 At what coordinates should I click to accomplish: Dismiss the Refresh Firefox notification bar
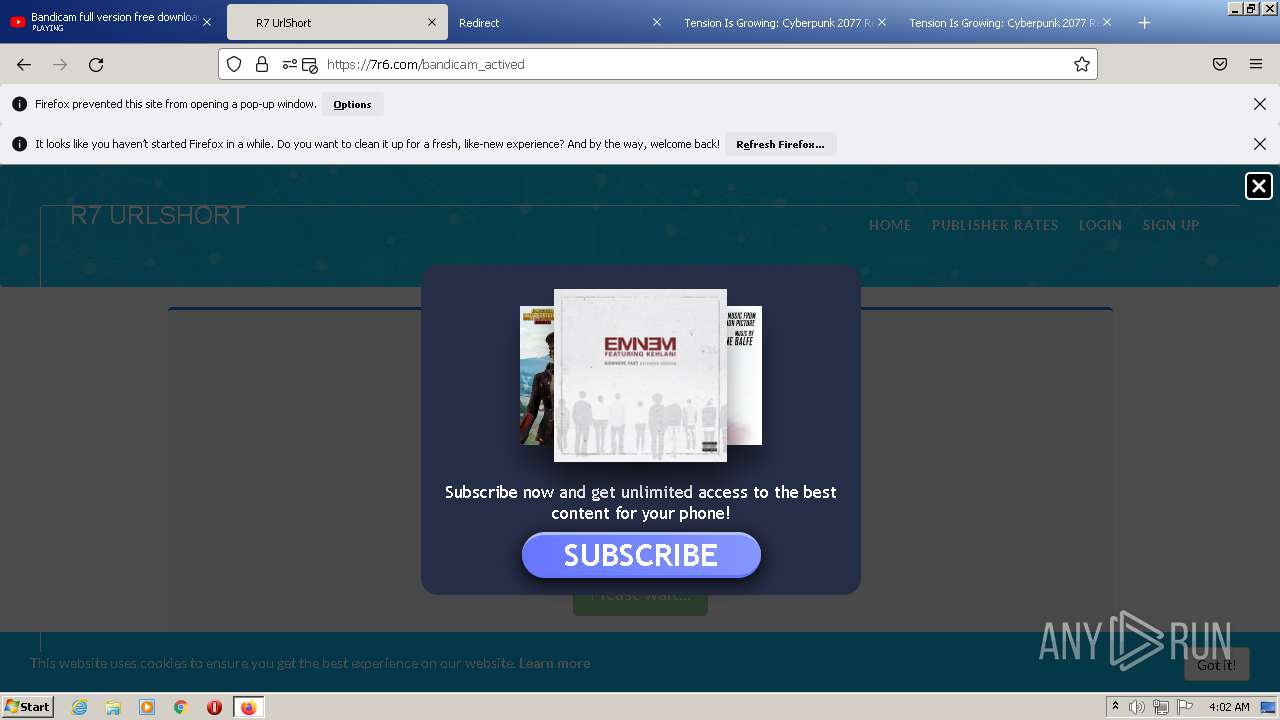pyautogui.click(x=1260, y=144)
